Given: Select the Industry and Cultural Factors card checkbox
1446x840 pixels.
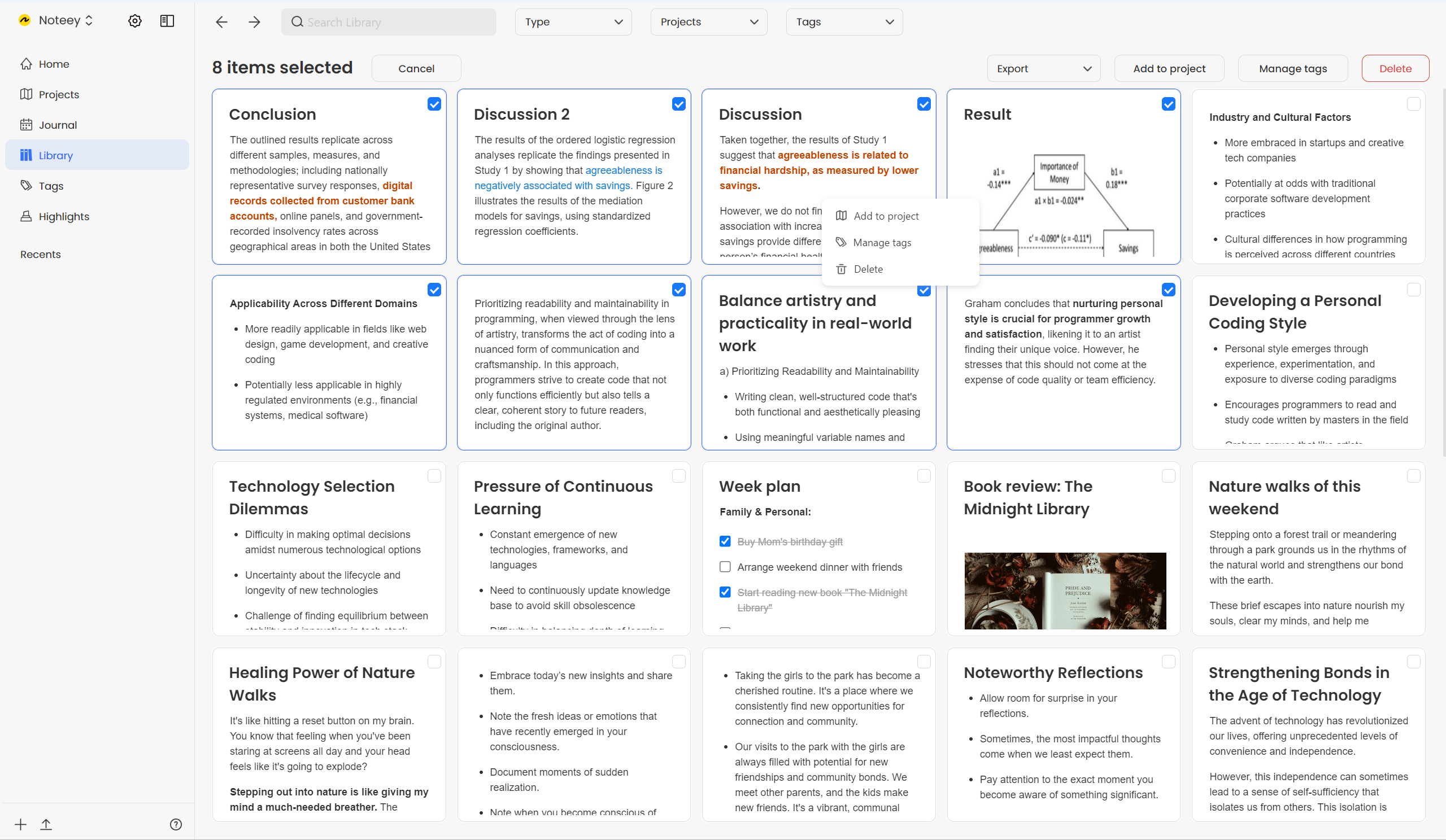Looking at the screenshot, I should [x=1413, y=104].
